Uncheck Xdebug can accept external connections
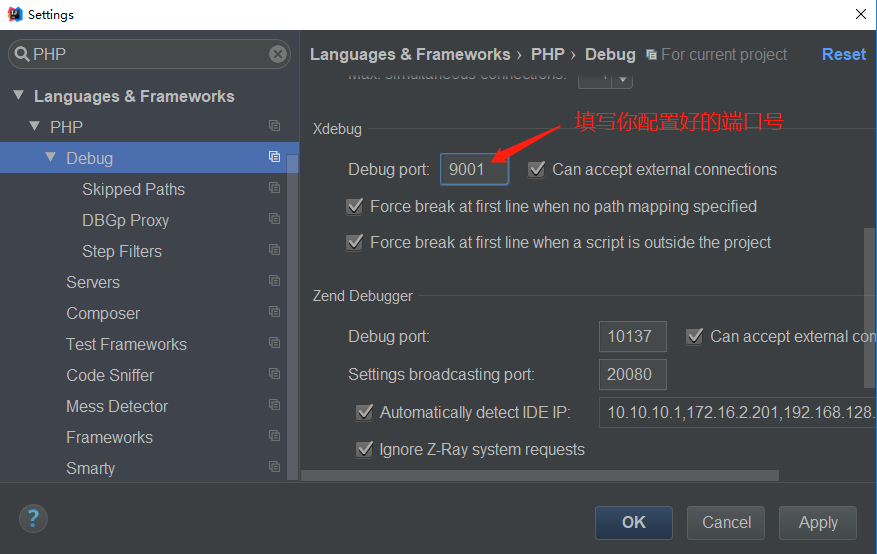 click(x=536, y=169)
